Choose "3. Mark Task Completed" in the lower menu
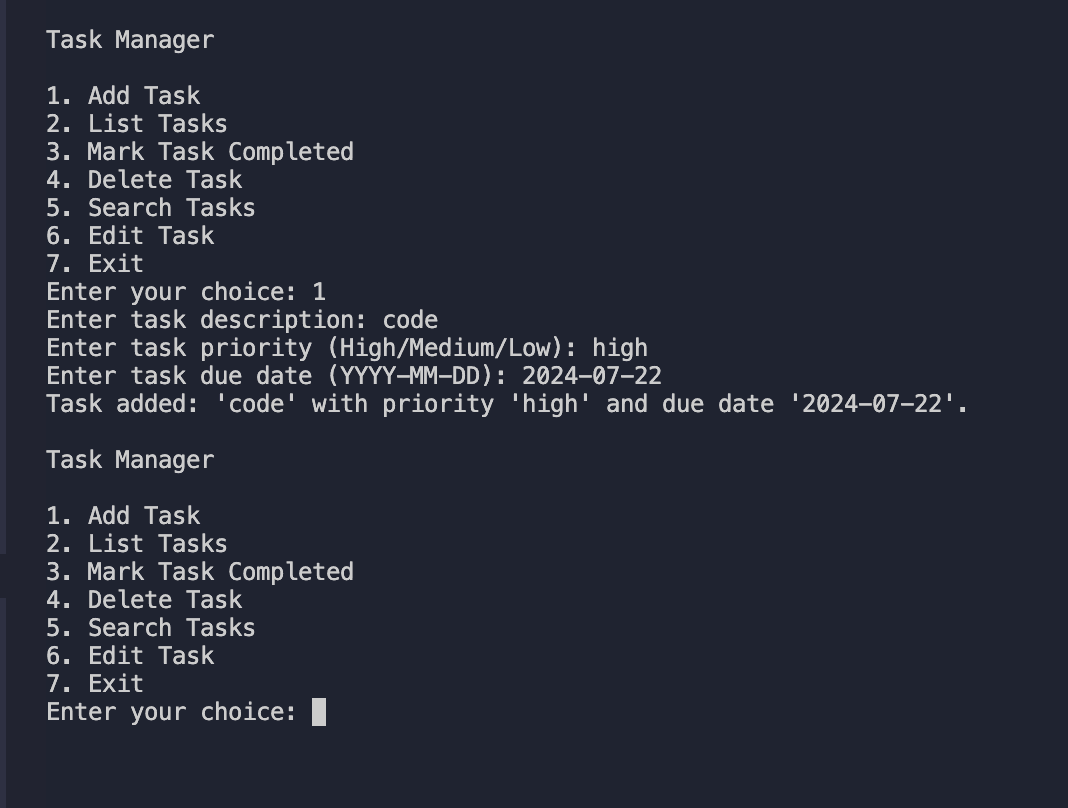Screen dimensions: 1068x808 (x=200, y=572)
